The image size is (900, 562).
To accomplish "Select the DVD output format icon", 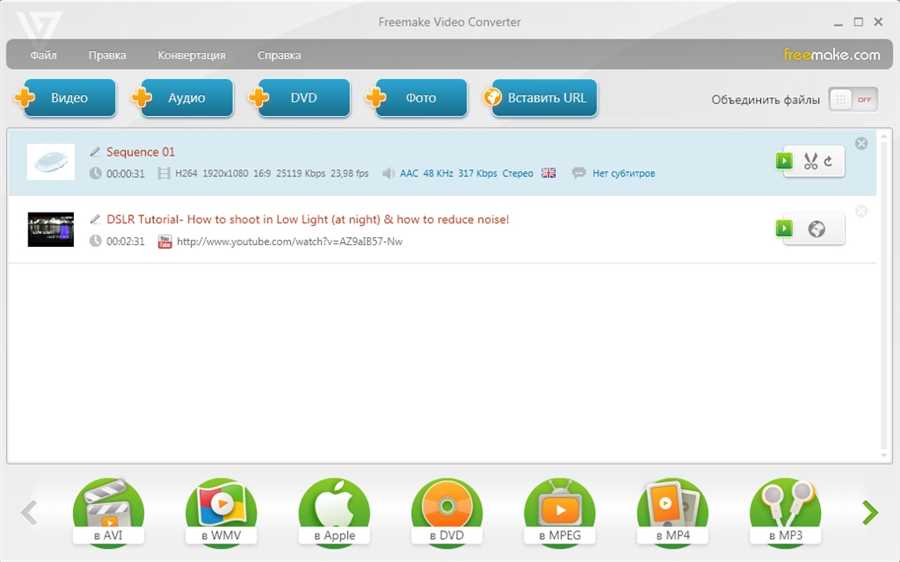I will point(447,513).
